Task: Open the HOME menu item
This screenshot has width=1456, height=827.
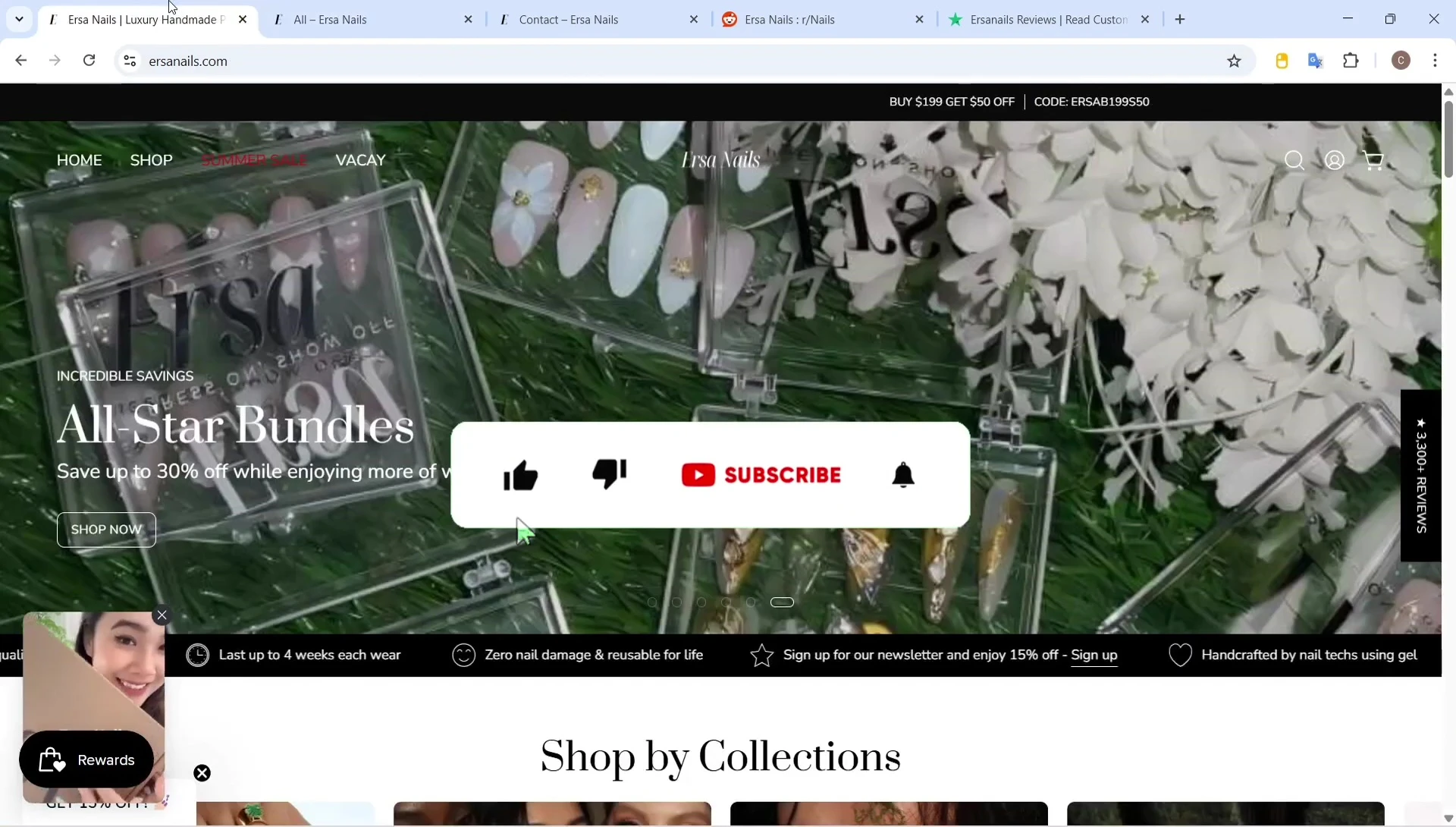Action: pos(79,160)
